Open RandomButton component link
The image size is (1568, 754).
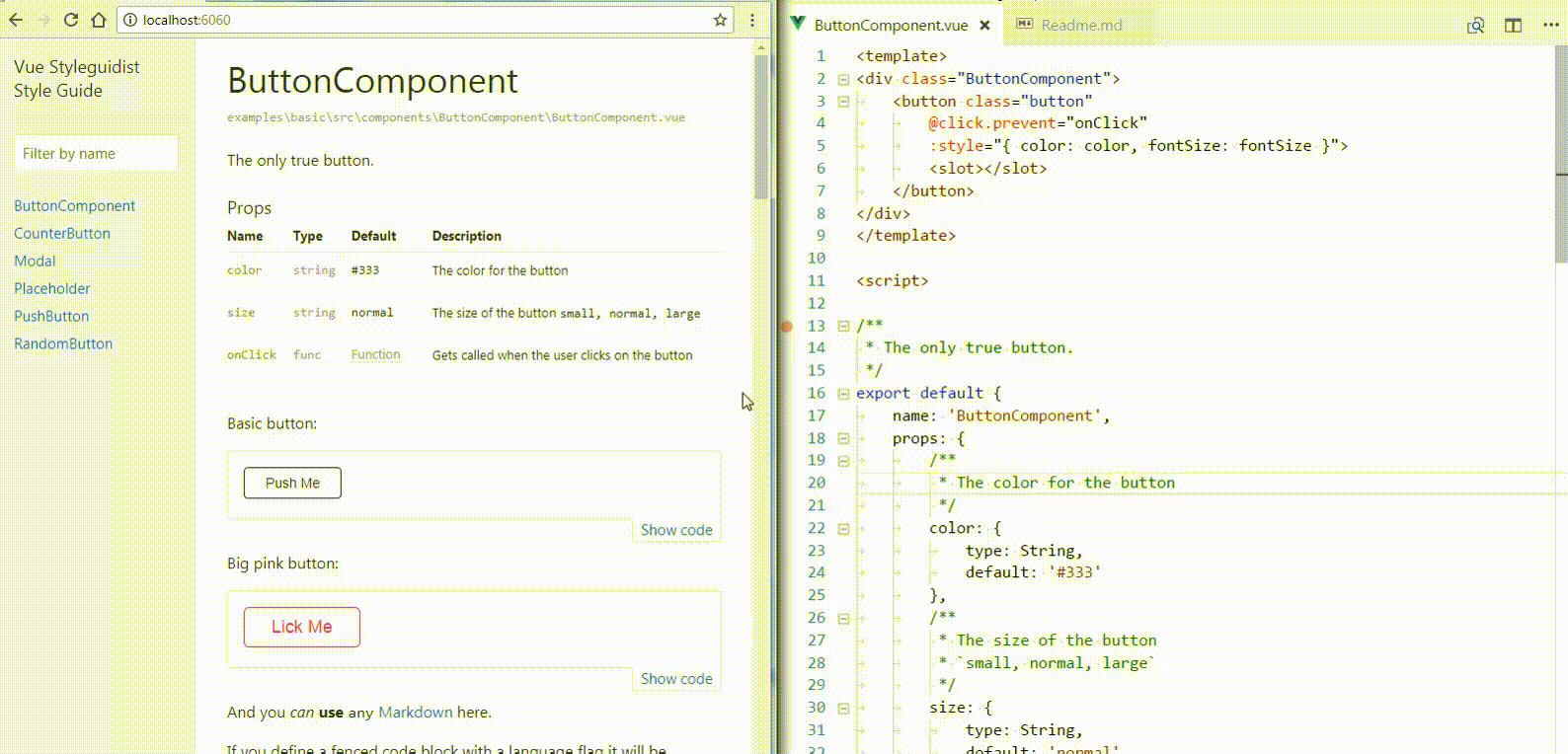tap(63, 344)
